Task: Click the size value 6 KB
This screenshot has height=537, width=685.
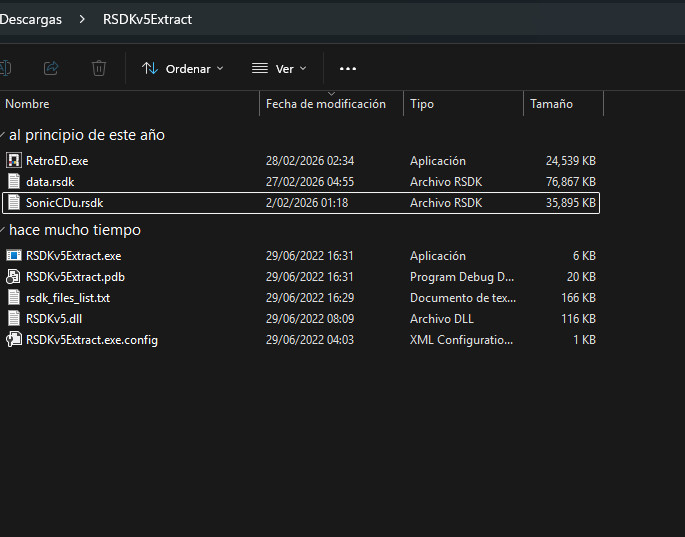Action: 584,256
